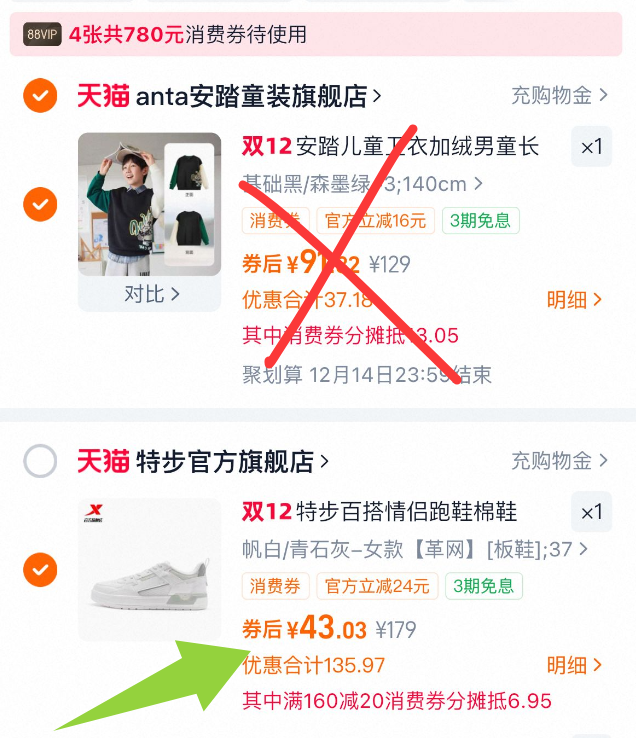Uncheck the Xtep shoes item checkbox
This screenshot has width=636, height=738.
tap(40, 570)
